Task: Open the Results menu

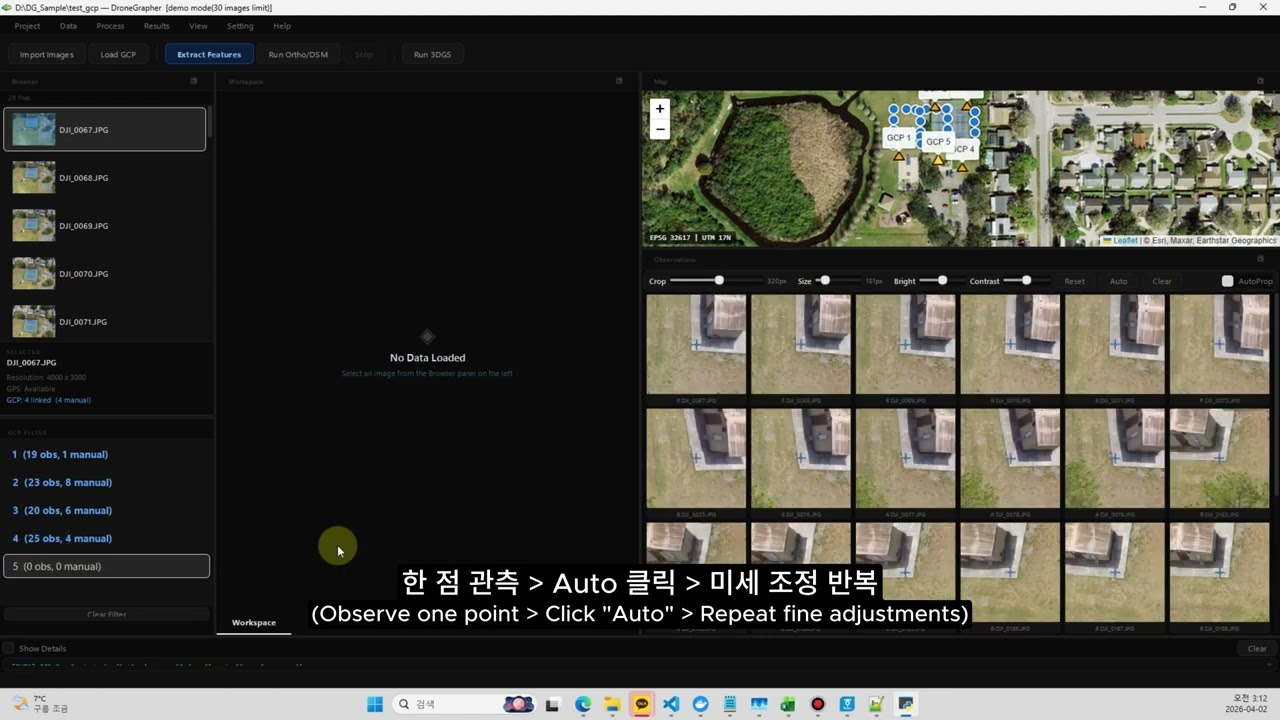Action: [x=156, y=26]
